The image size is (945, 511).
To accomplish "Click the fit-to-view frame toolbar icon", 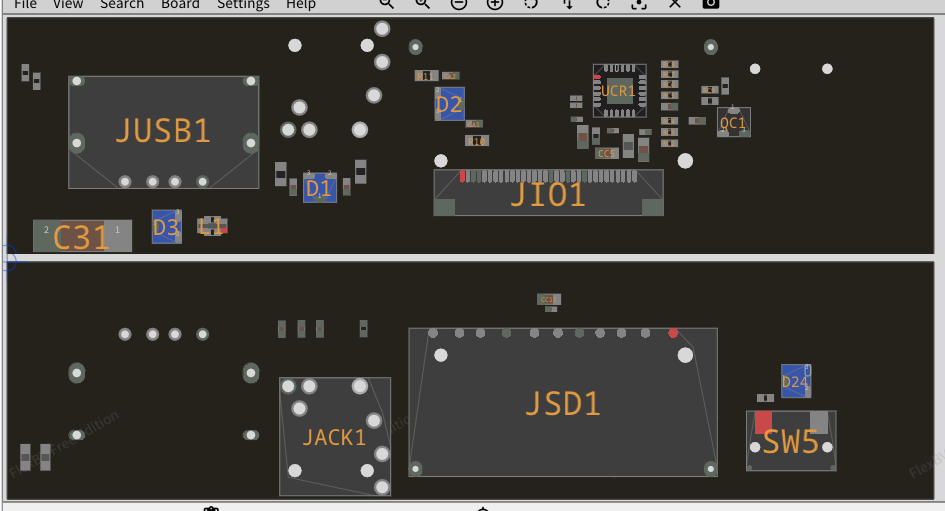I will click(x=639, y=4).
